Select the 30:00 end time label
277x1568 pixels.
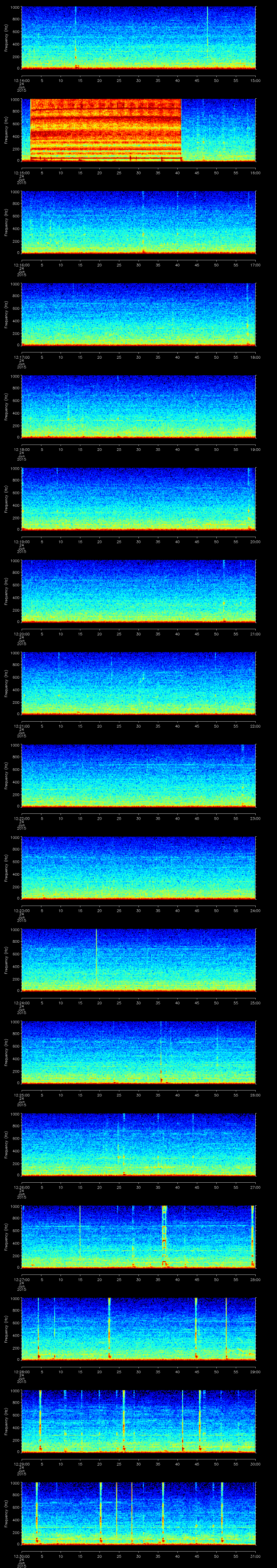tap(256, 1464)
